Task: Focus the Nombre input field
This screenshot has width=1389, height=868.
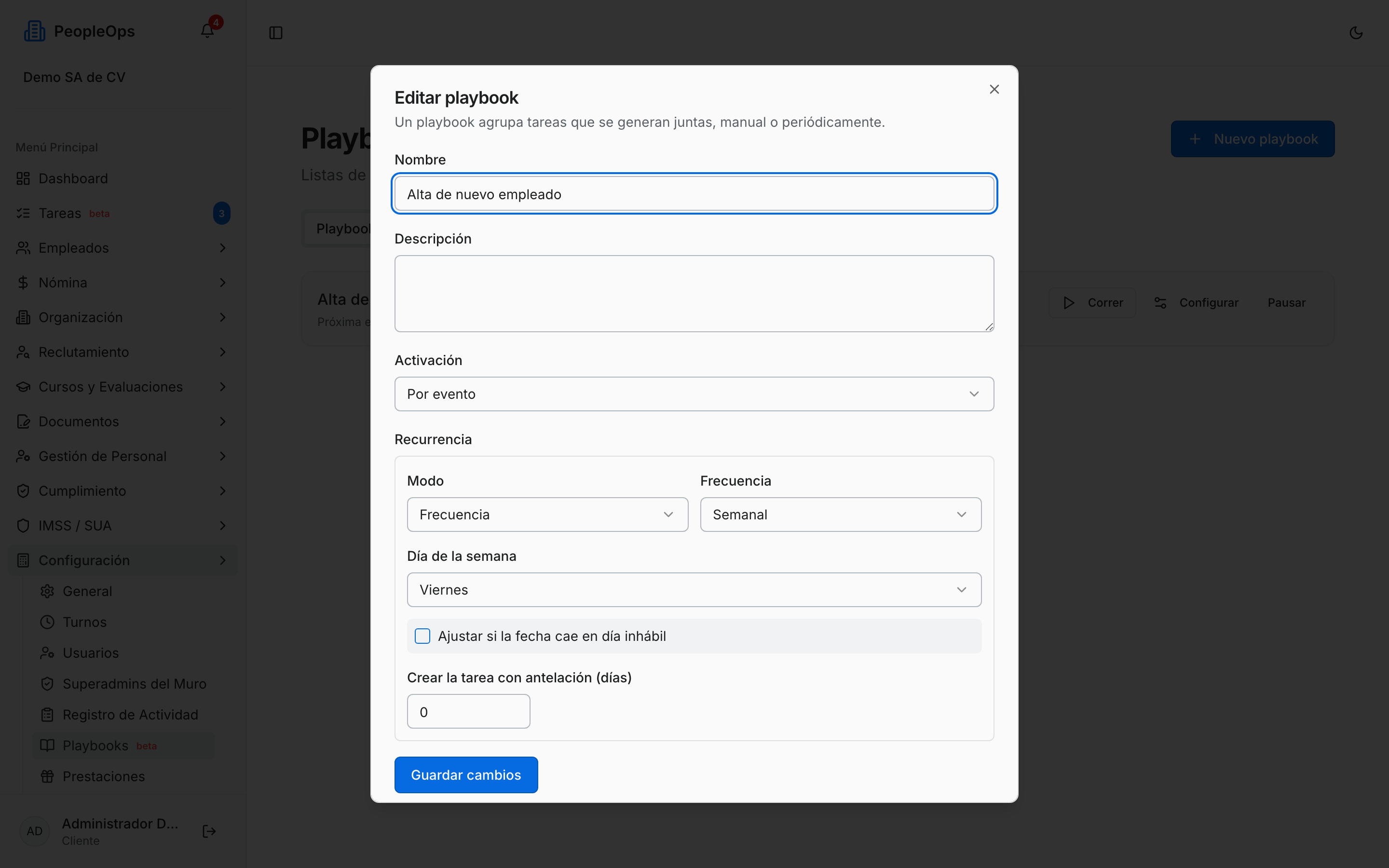Action: click(694, 194)
